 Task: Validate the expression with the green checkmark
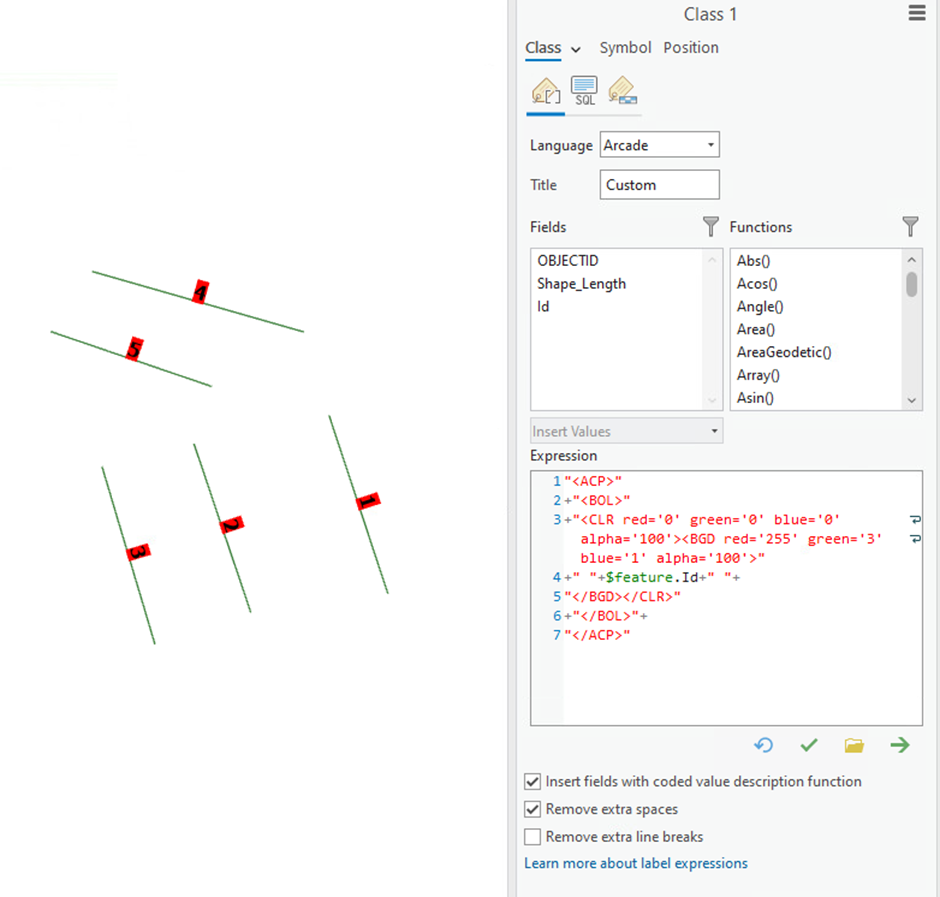(x=809, y=745)
